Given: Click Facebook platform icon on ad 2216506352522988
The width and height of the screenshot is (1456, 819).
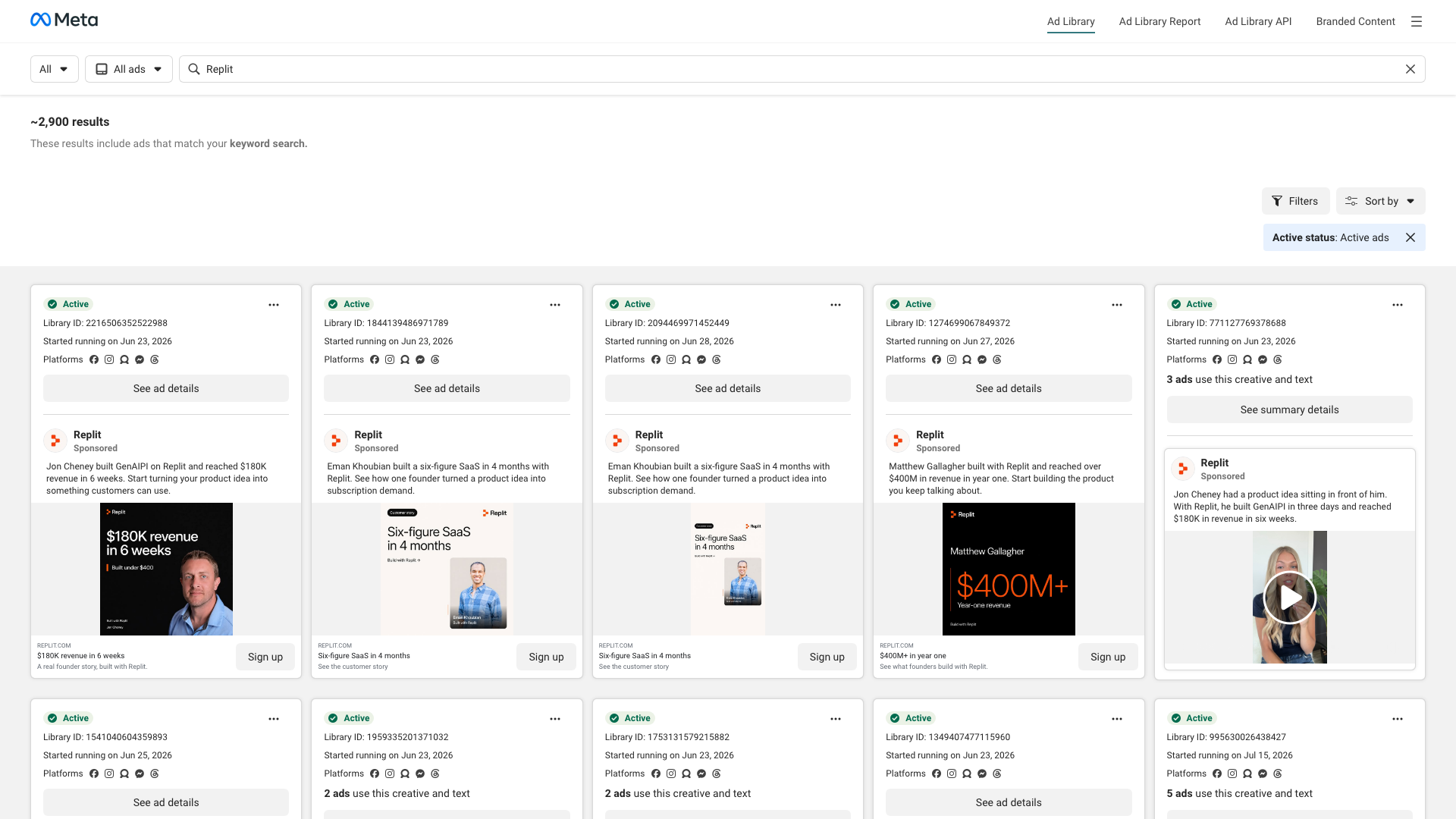Looking at the screenshot, I should 94,359.
